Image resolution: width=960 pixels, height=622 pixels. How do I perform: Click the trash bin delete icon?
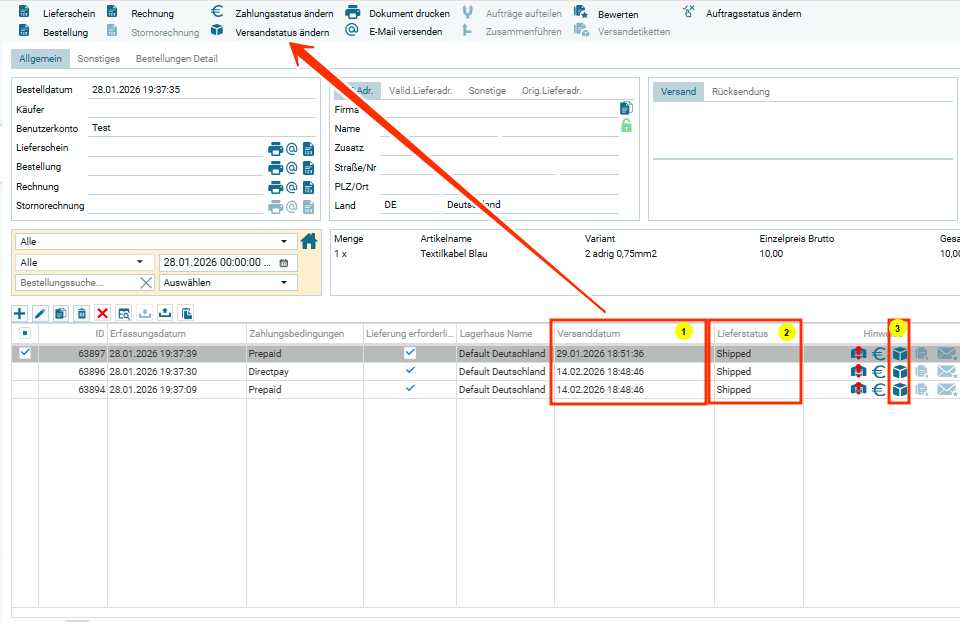pyautogui.click(x=82, y=313)
